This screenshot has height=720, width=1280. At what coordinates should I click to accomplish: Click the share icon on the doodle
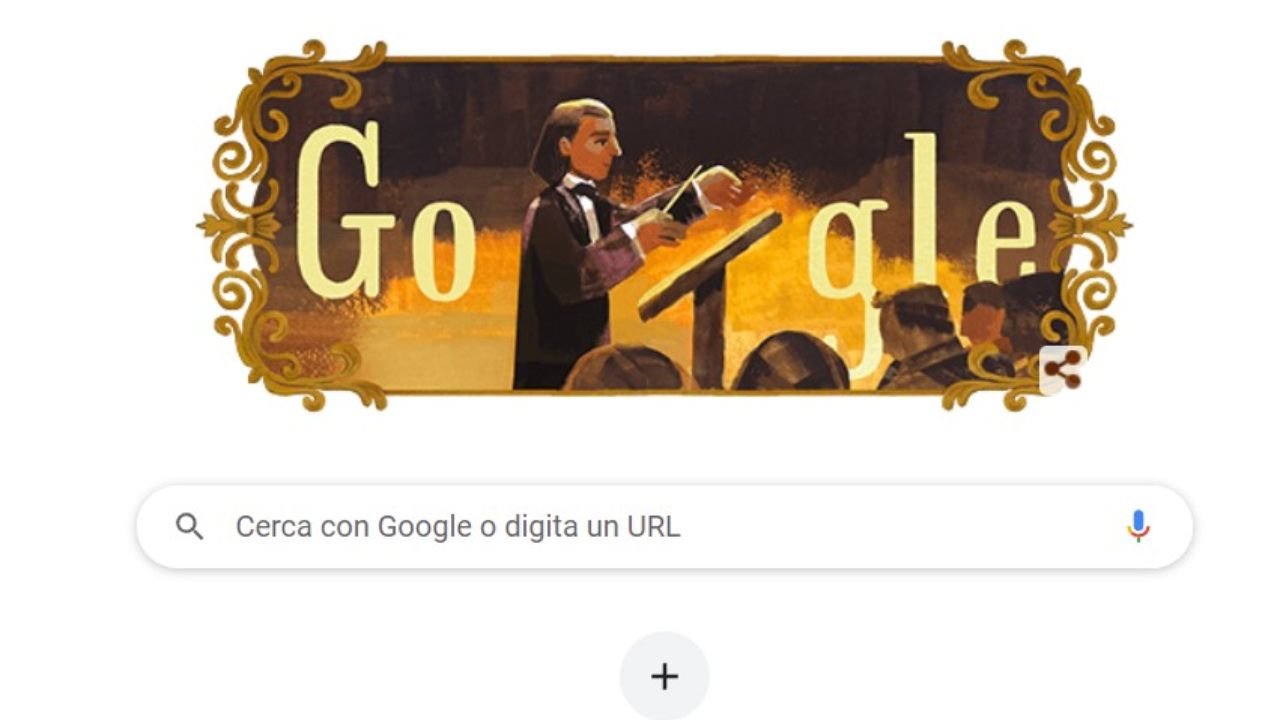pyautogui.click(x=1063, y=370)
